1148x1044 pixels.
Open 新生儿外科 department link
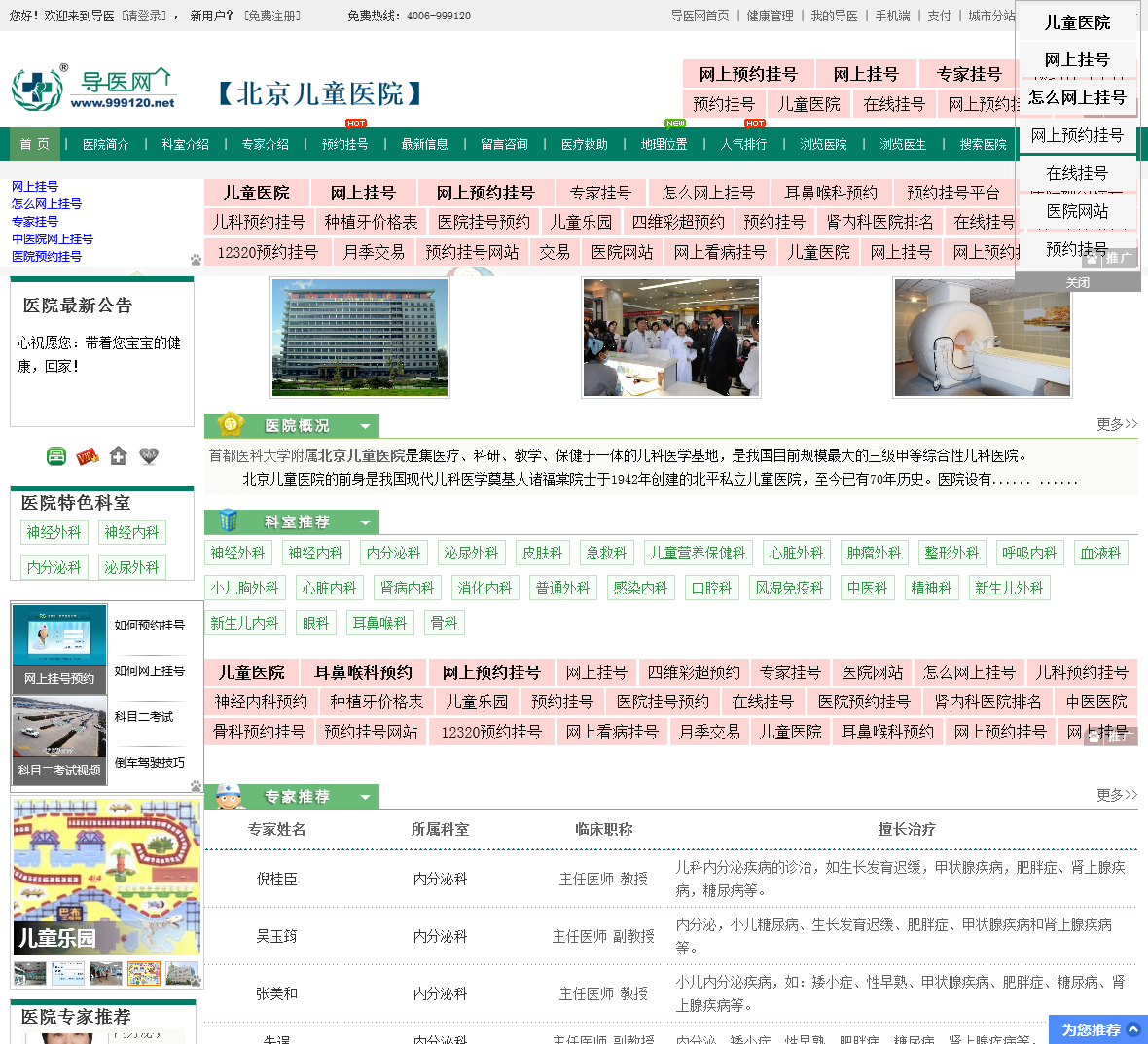point(1009,588)
